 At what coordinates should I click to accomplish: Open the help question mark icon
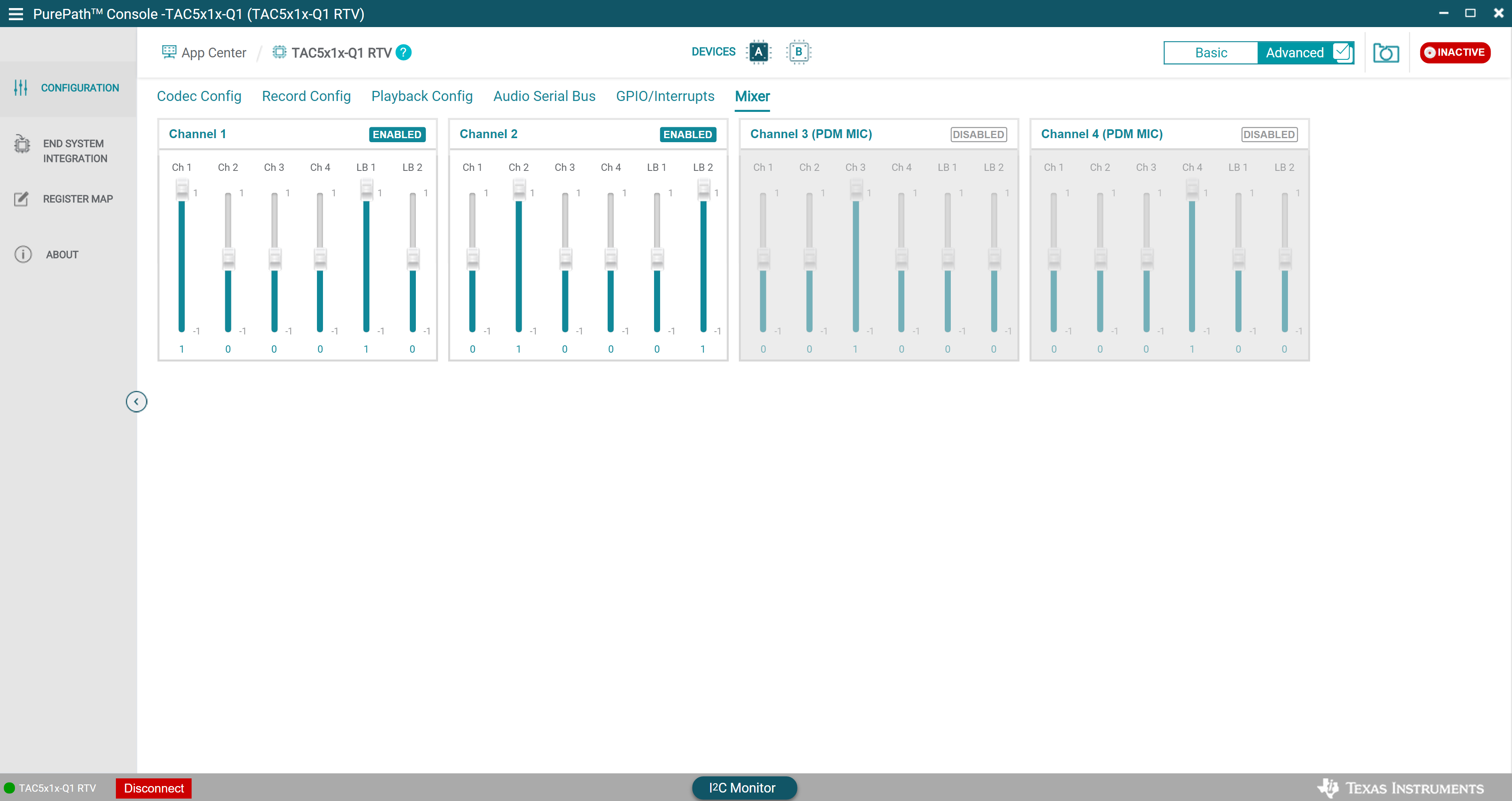click(x=403, y=52)
